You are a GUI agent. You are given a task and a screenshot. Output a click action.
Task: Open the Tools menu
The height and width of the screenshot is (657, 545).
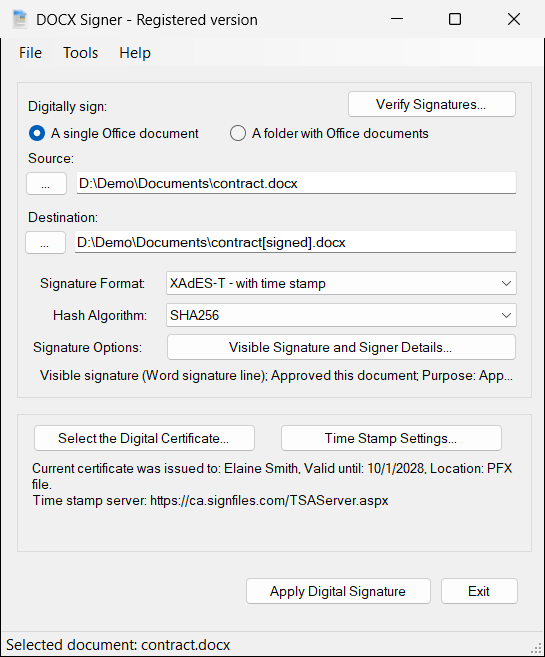(80, 53)
